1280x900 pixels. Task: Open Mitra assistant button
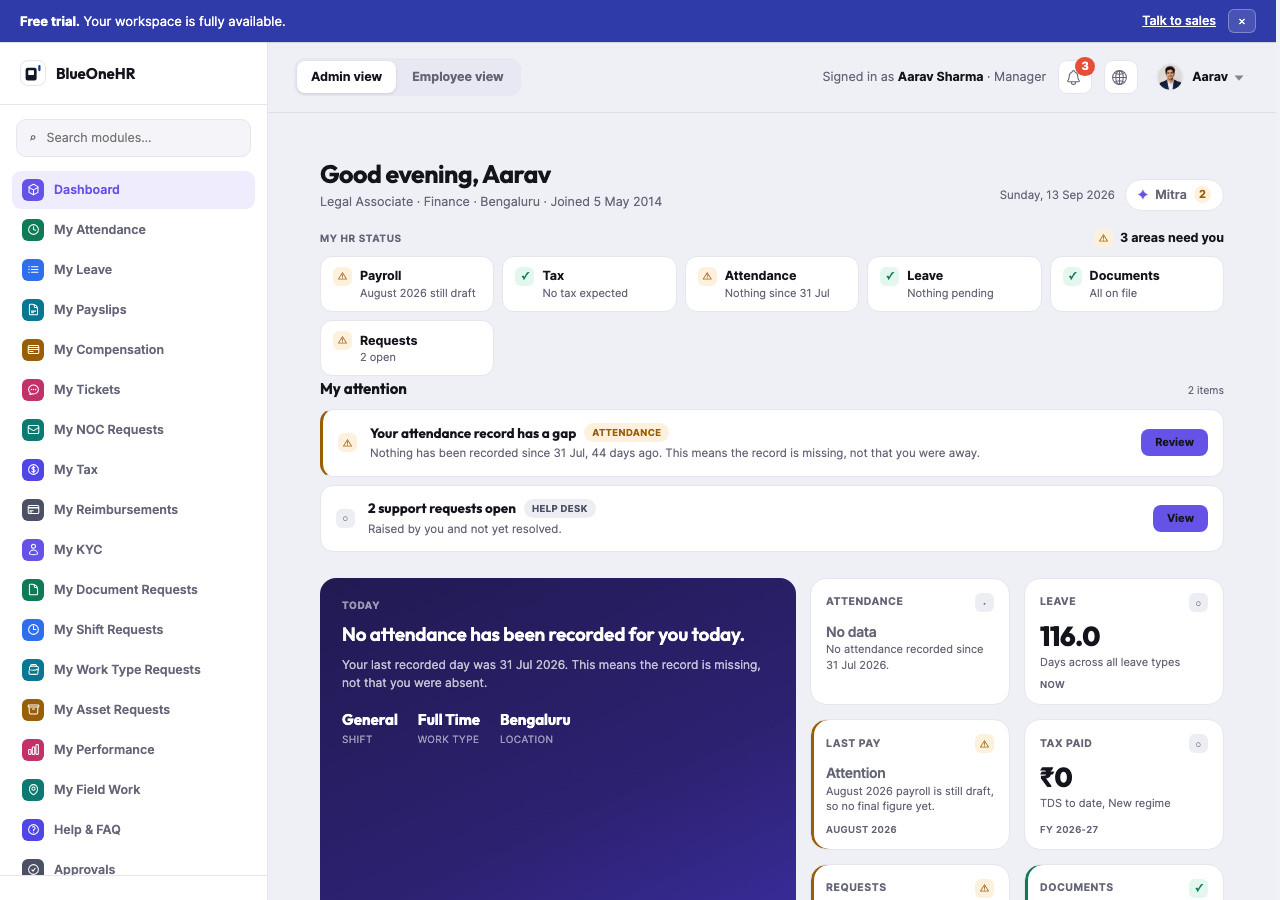tap(1174, 195)
